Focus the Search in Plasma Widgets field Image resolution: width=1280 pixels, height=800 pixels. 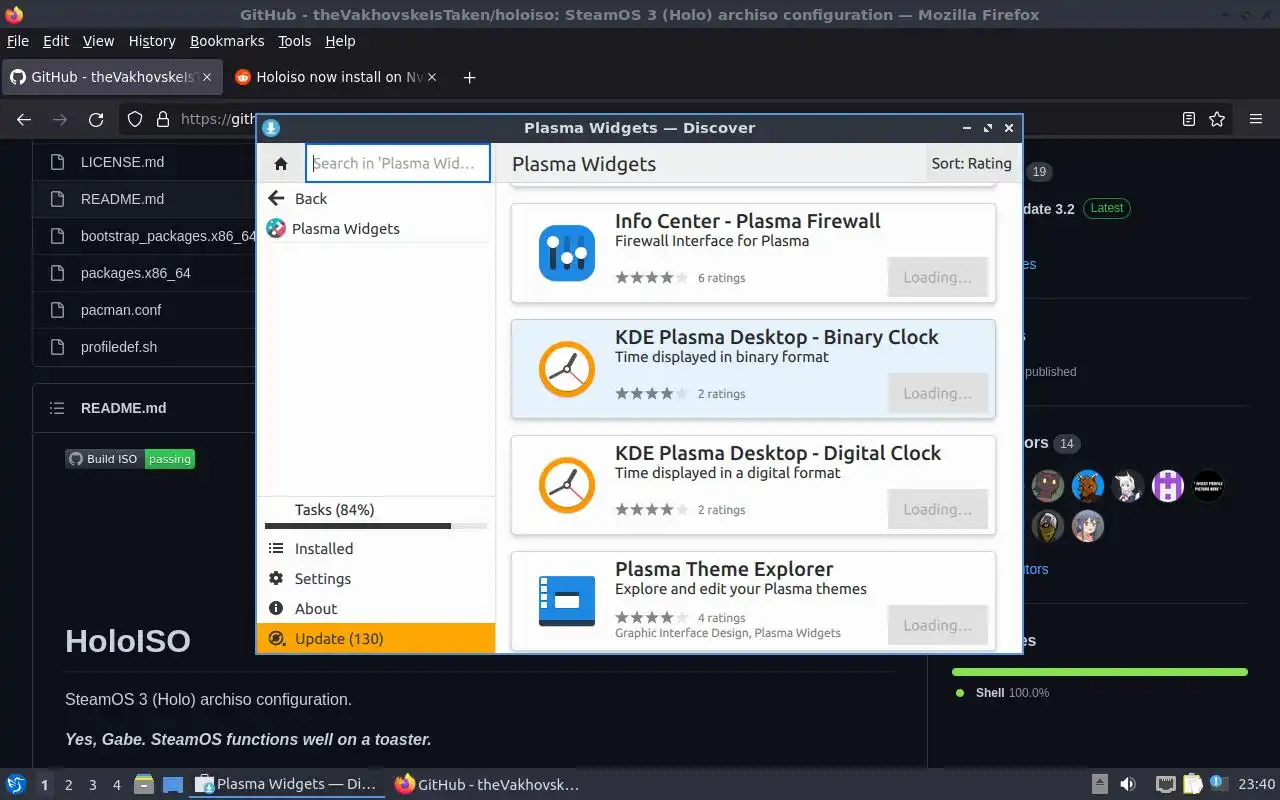pos(398,163)
